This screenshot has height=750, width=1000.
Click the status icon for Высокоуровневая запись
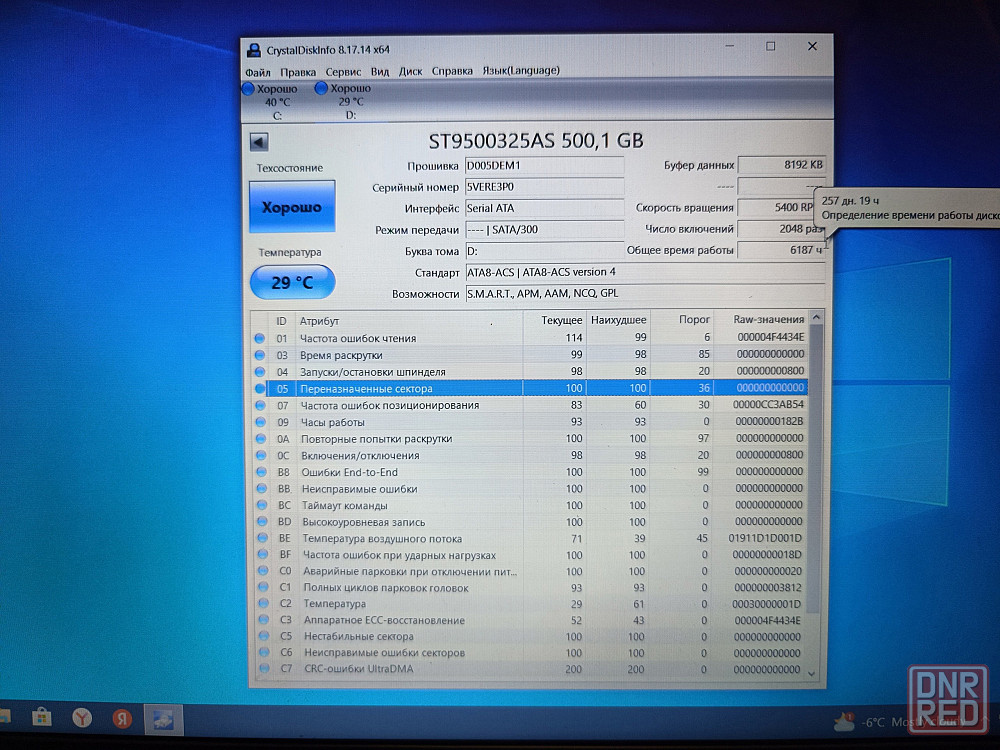(262, 522)
